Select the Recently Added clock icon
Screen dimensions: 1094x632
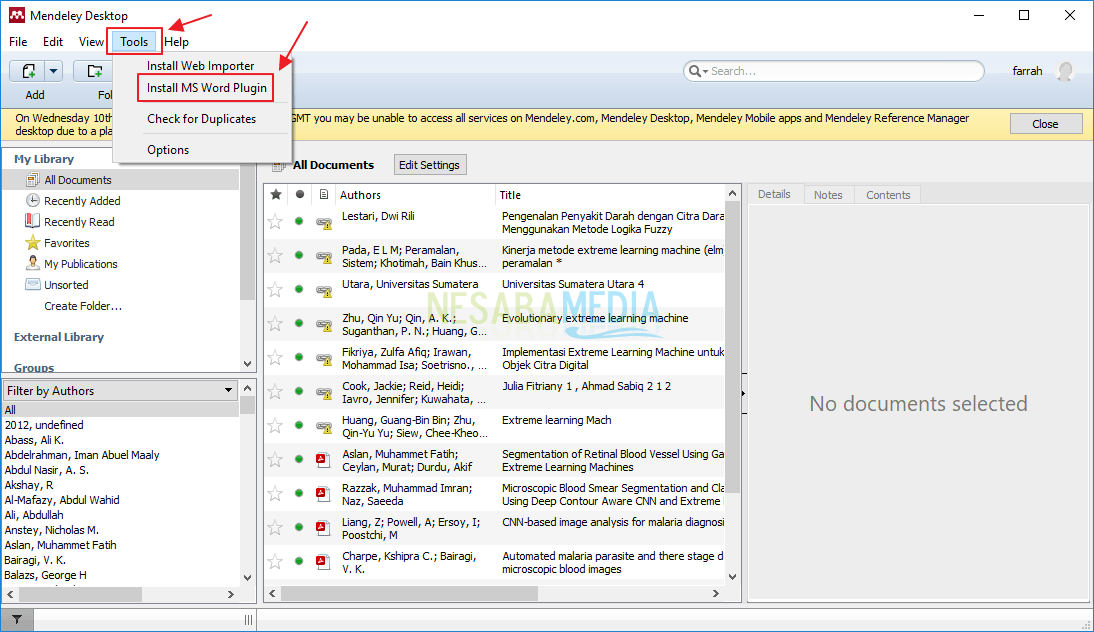(x=33, y=200)
